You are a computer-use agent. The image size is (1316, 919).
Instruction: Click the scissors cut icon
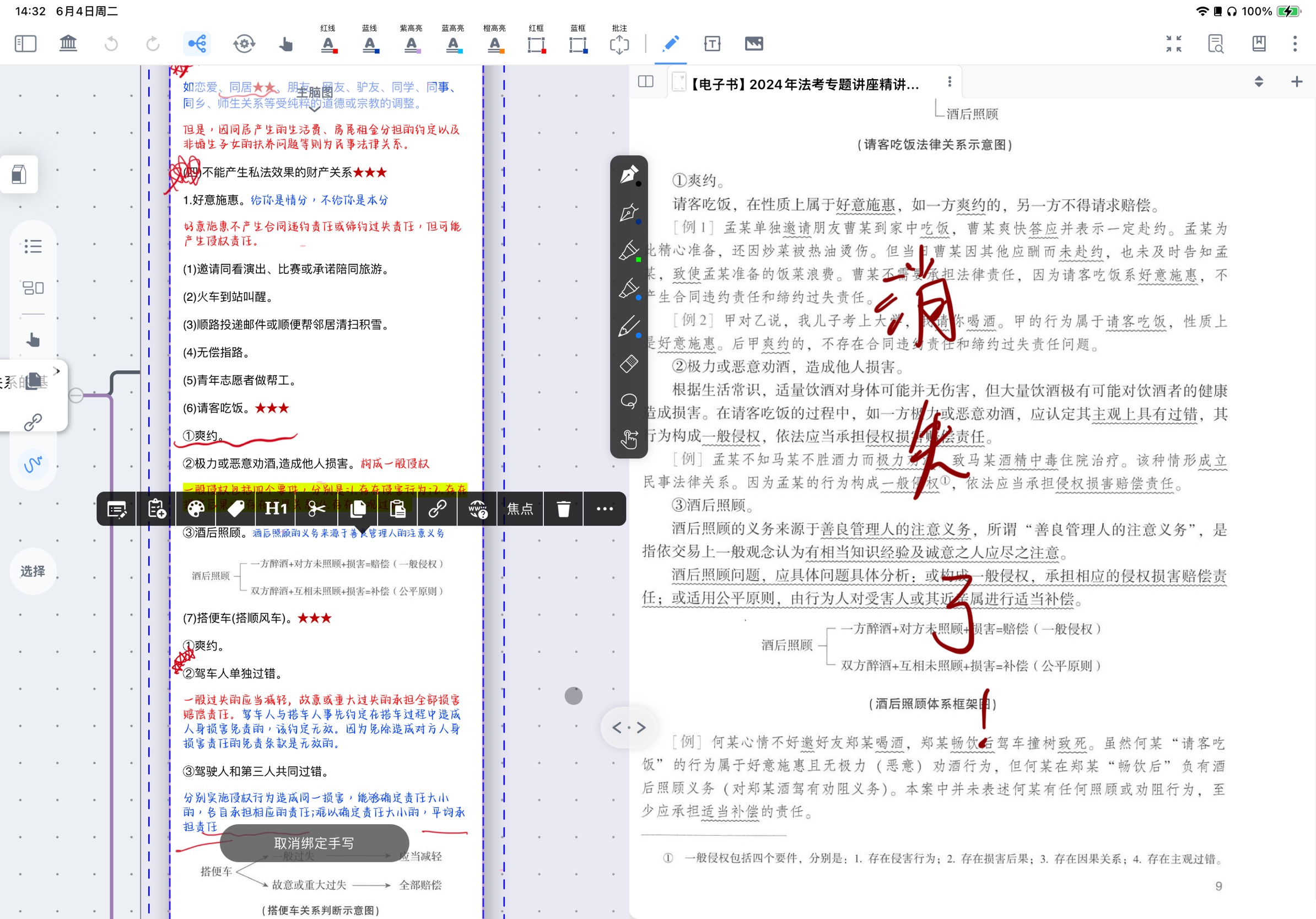pos(316,509)
